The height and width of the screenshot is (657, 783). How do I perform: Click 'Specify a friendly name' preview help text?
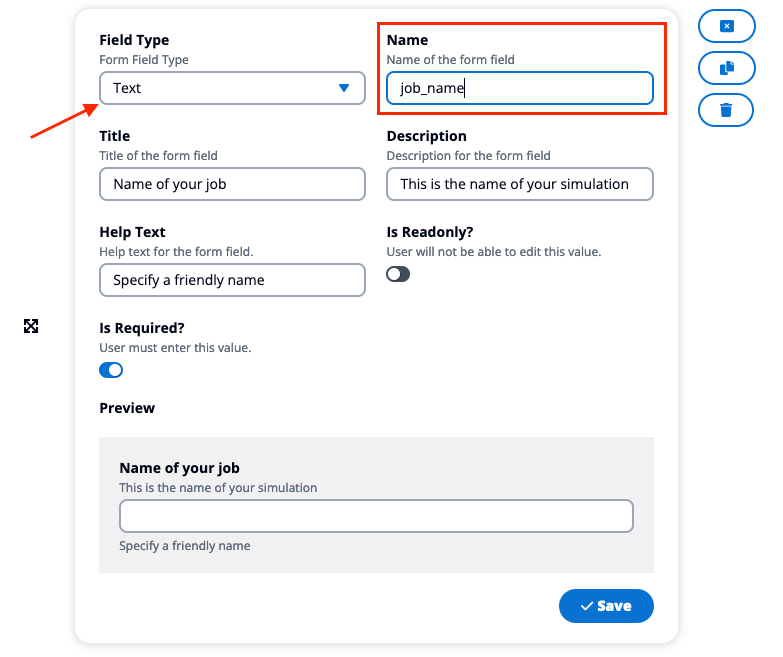click(x=185, y=546)
